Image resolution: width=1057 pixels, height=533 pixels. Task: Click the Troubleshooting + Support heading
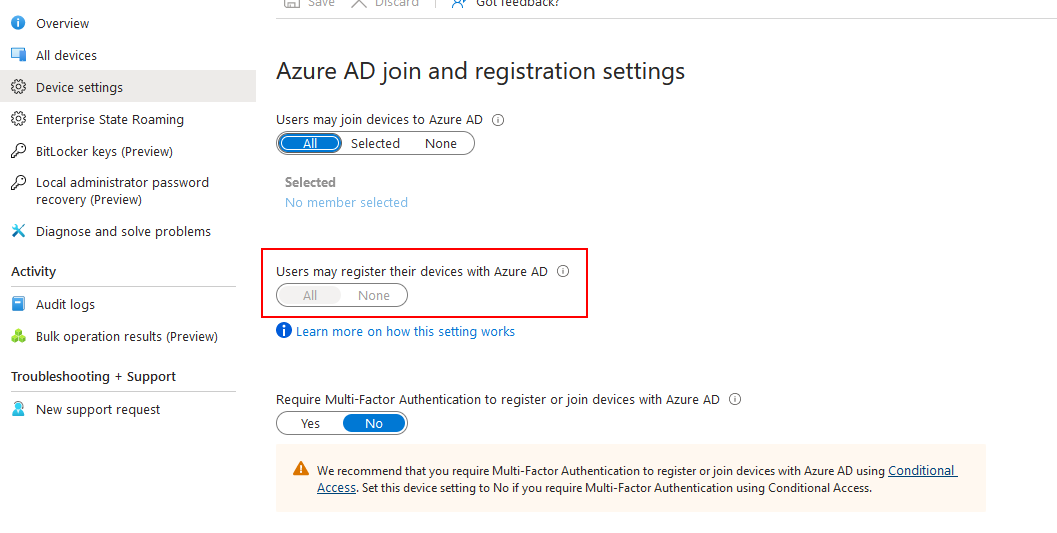click(x=93, y=377)
